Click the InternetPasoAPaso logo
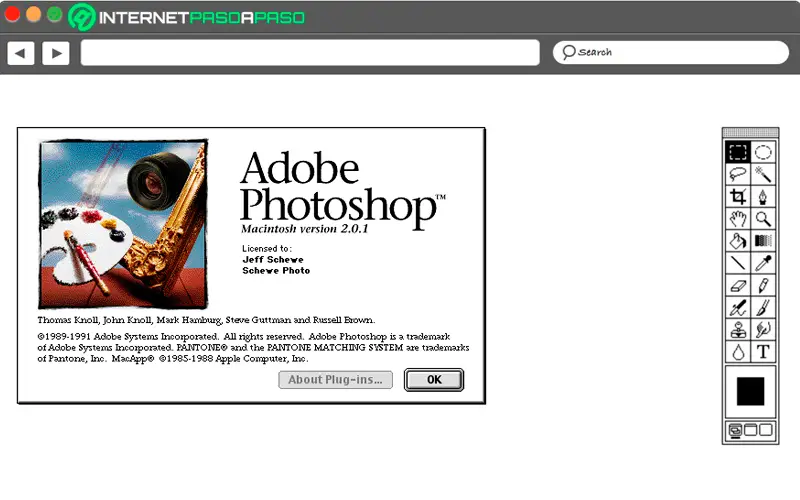The width and height of the screenshot is (800, 500). click(x=187, y=17)
